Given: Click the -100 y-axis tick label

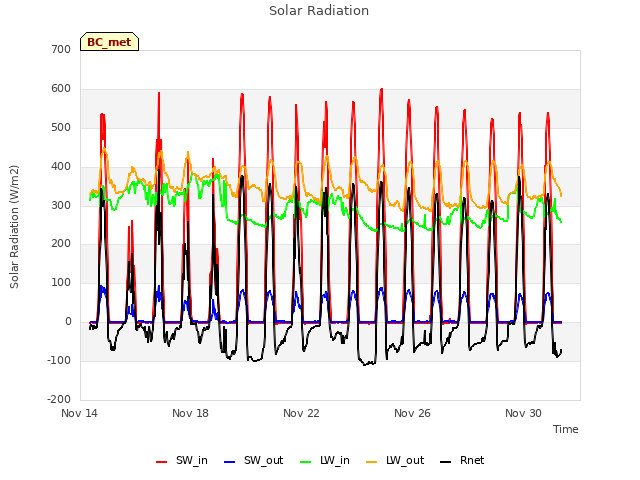Looking at the screenshot, I should tap(59, 360).
